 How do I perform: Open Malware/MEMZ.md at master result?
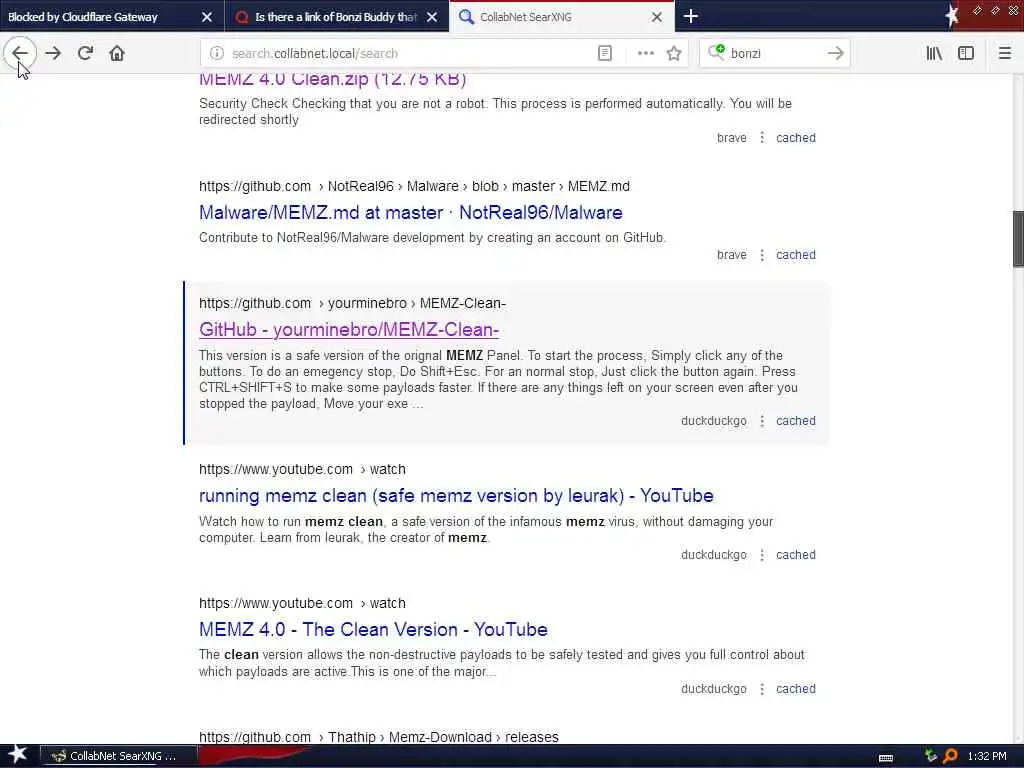(x=411, y=212)
